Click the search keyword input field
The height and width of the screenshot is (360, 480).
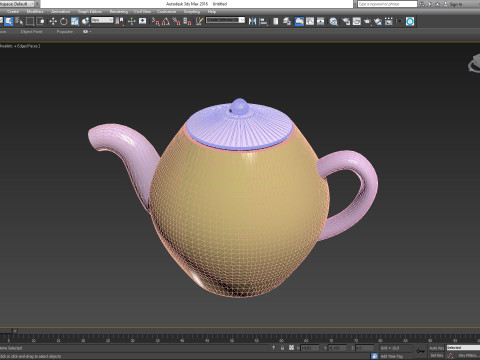coord(387,4)
